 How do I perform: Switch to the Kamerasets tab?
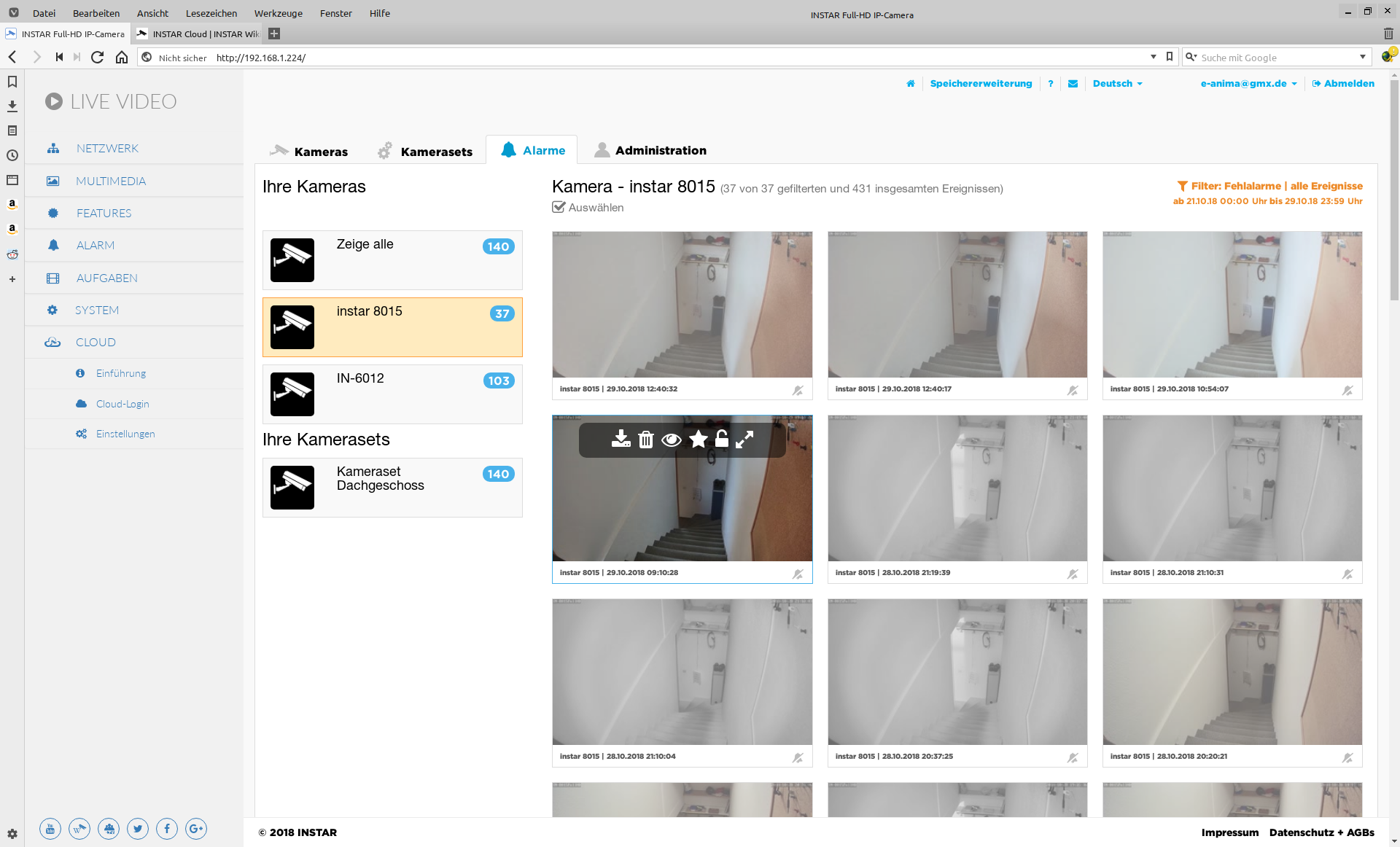point(425,151)
